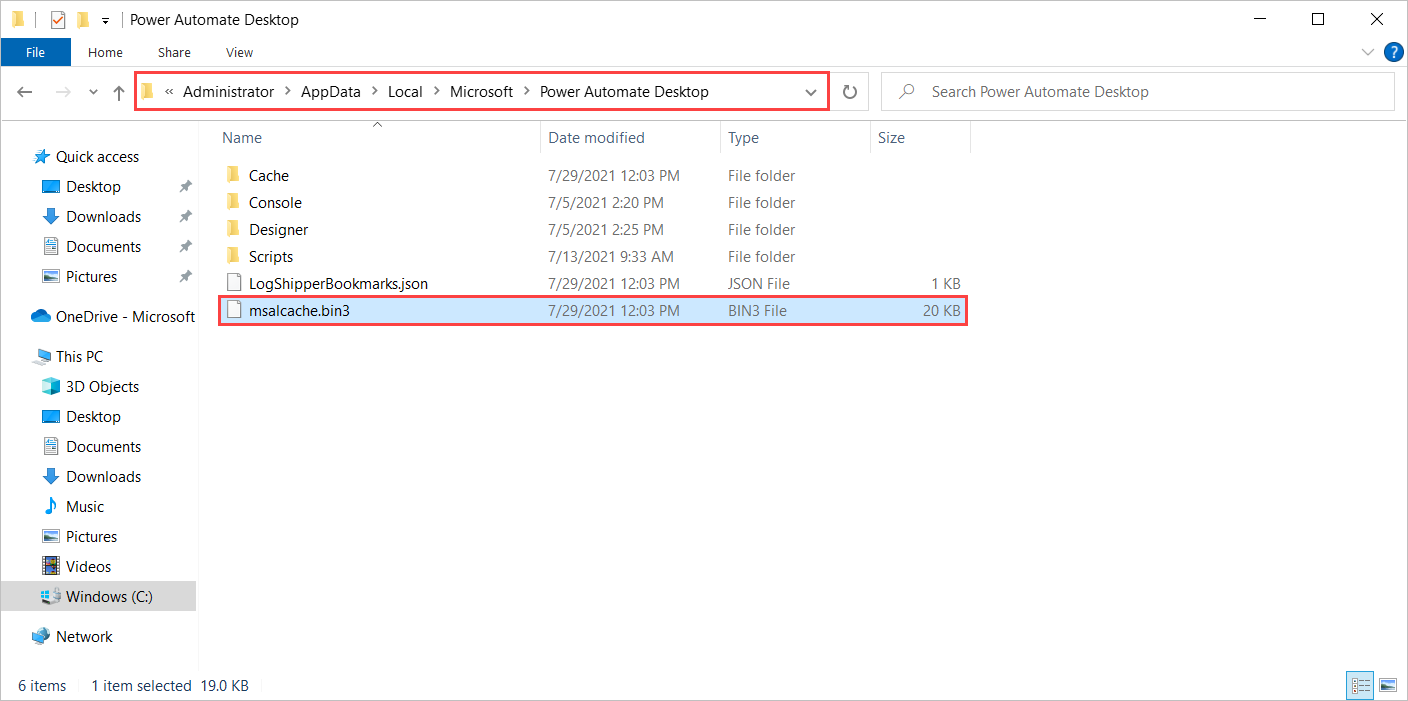Click the Network icon in the sidebar

point(41,636)
